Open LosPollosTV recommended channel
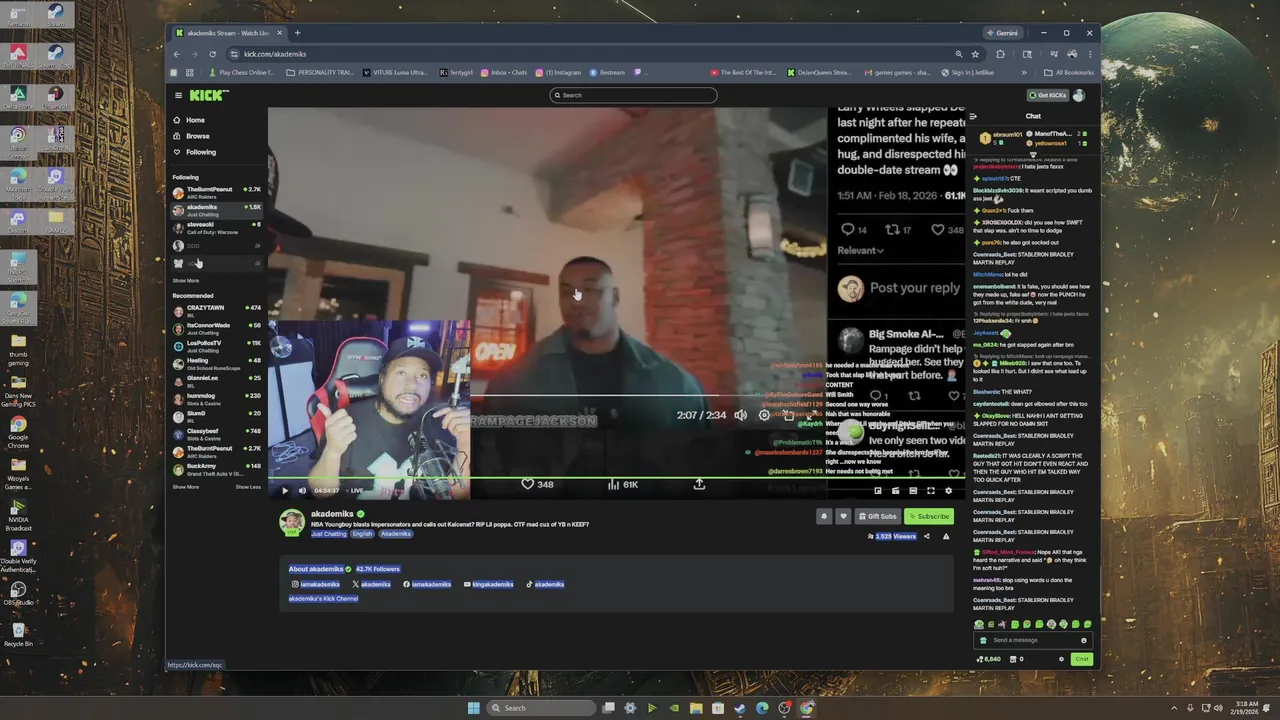The image size is (1280, 720). [x=217, y=346]
